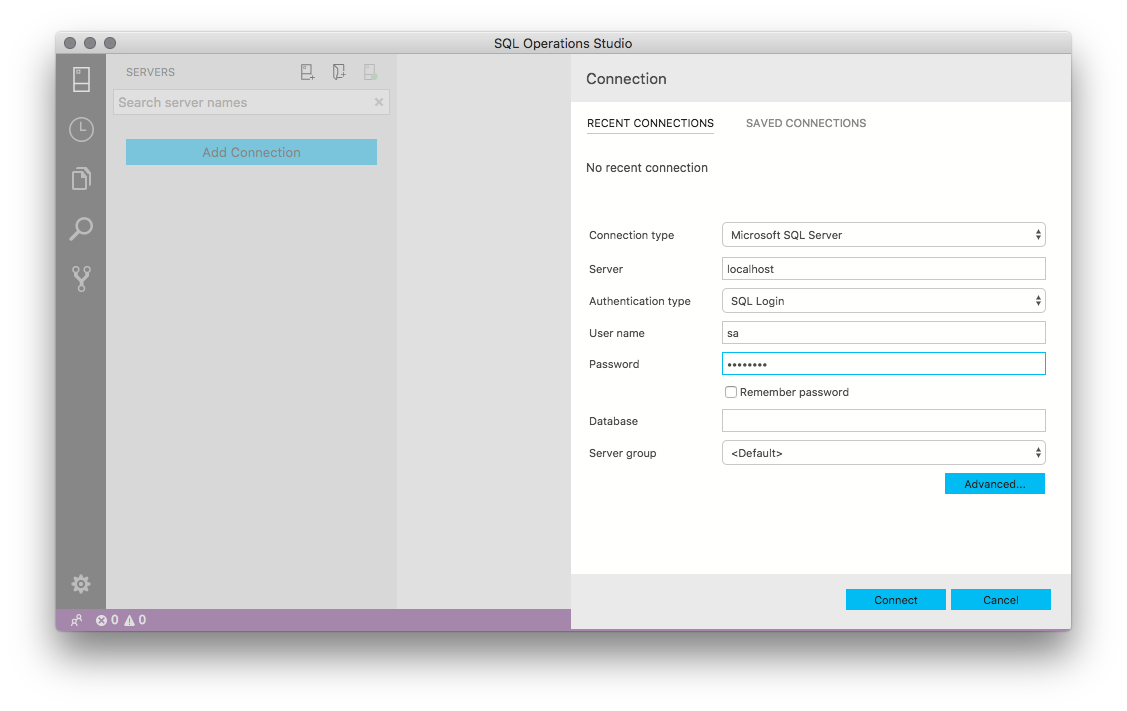Screen dimensions: 1127x711
Task: Close the window with the red button
Action: (x=70, y=43)
